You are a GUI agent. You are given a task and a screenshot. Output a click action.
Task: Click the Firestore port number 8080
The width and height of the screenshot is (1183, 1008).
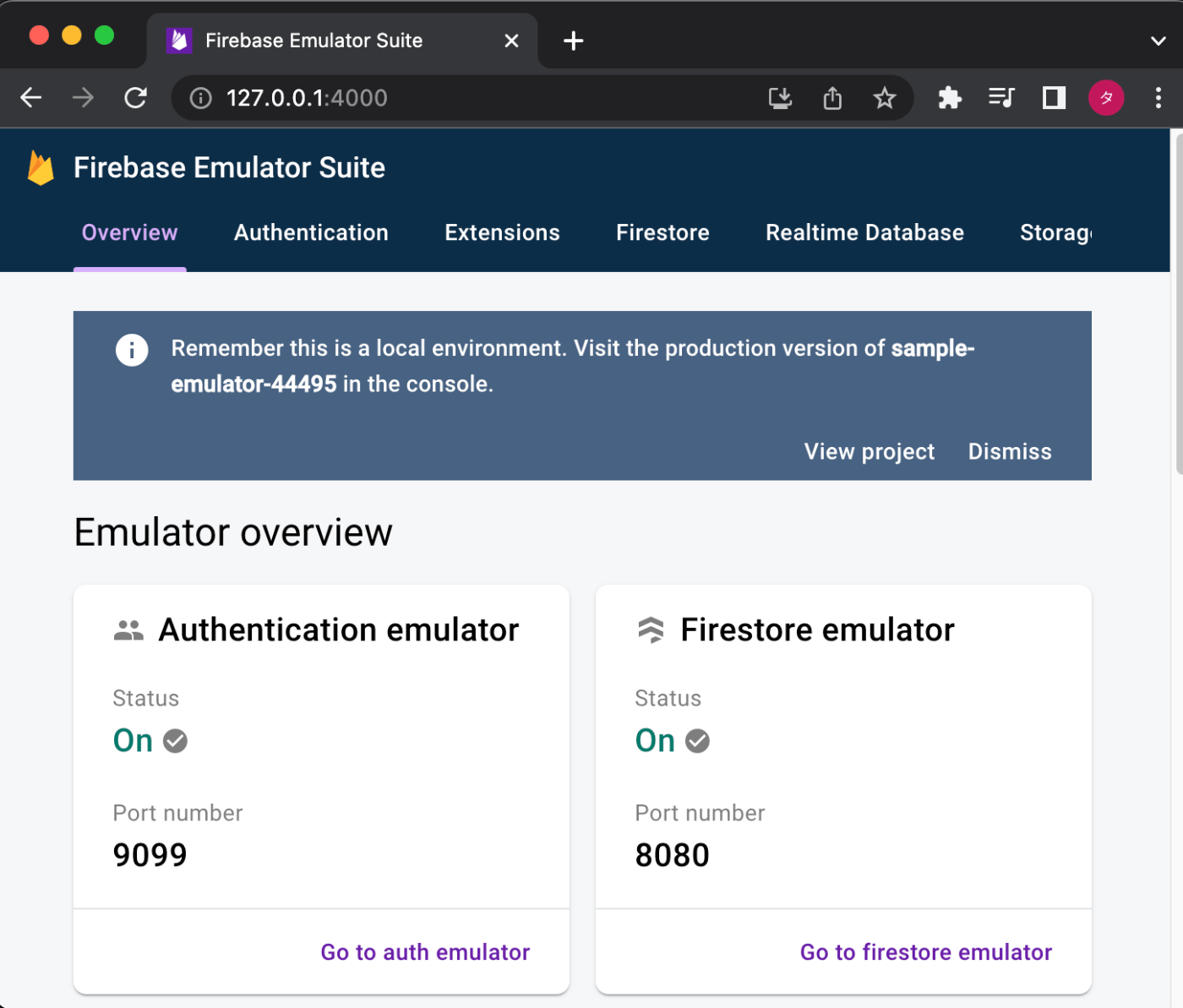(672, 855)
